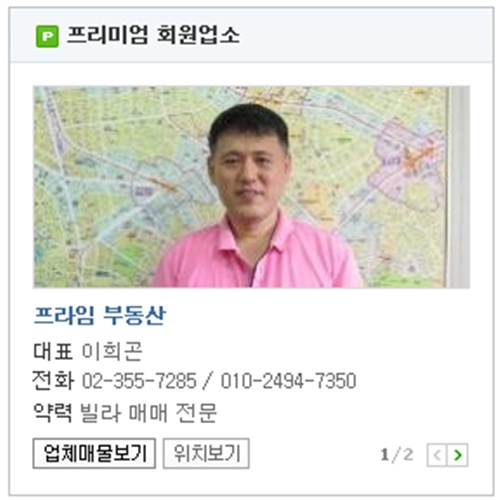Click the pink district on the wall map
Viewport: 500px width, 500px height.
point(408,167)
